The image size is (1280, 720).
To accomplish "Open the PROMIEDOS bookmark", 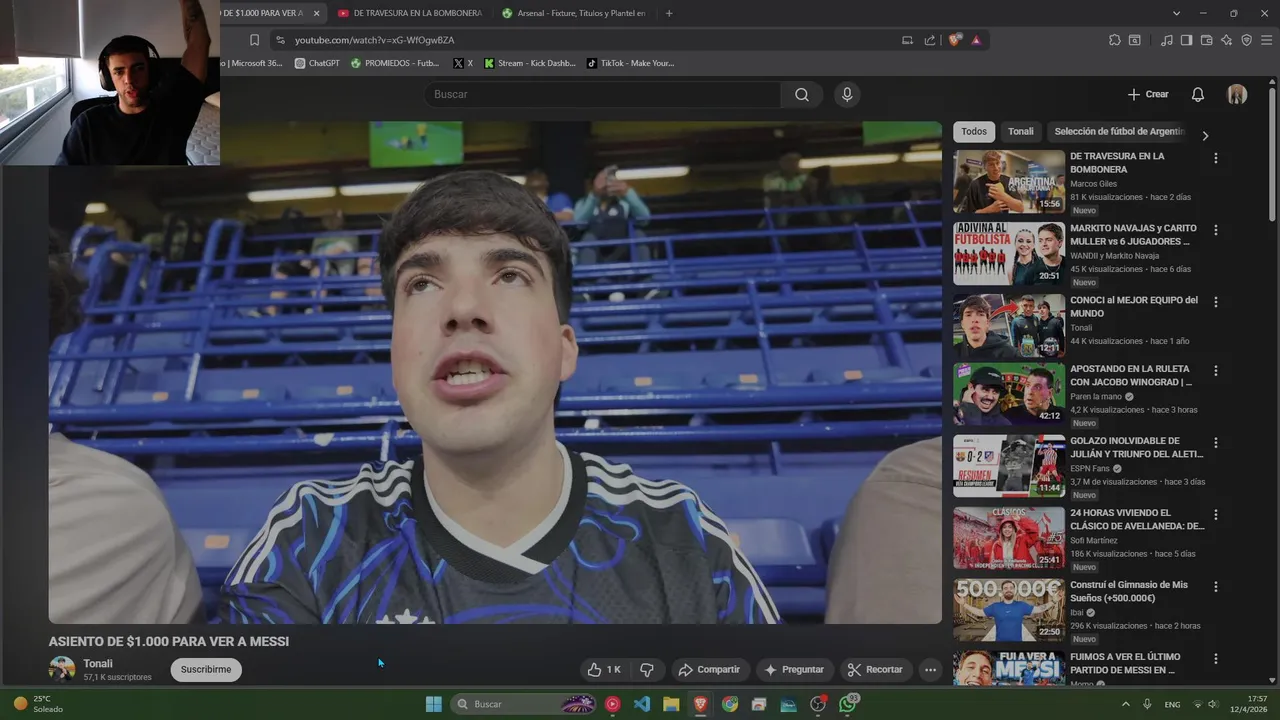I will (395, 63).
